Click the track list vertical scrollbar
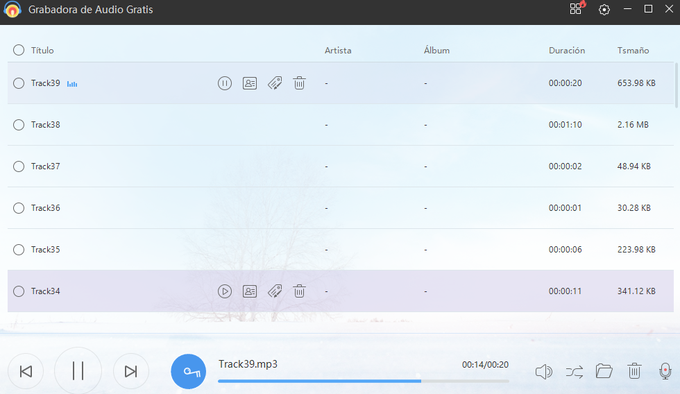The height and width of the screenshot is (394, 680). point(676,85)
